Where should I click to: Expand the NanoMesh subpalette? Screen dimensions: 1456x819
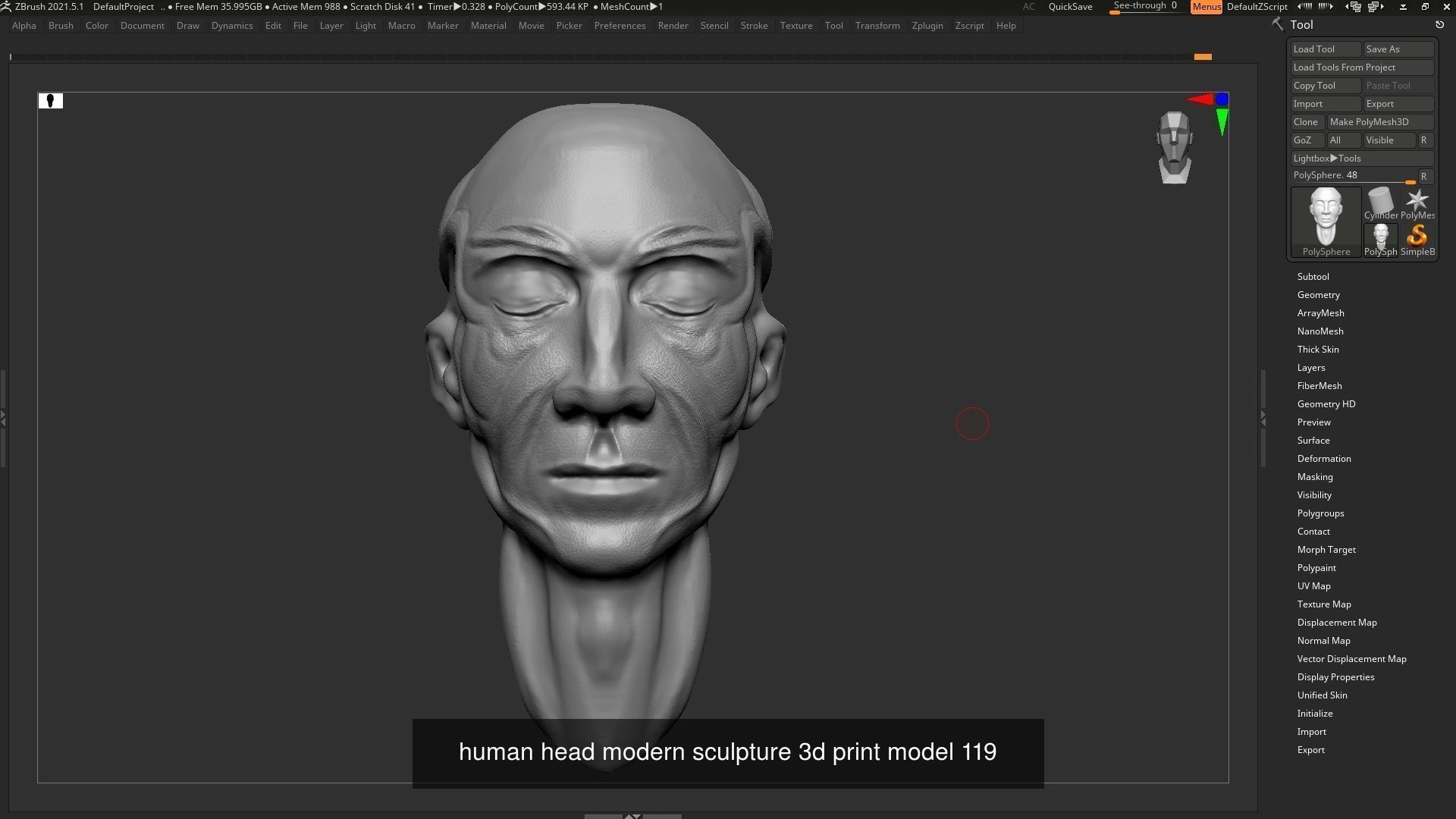click(x=1319, y=331)
